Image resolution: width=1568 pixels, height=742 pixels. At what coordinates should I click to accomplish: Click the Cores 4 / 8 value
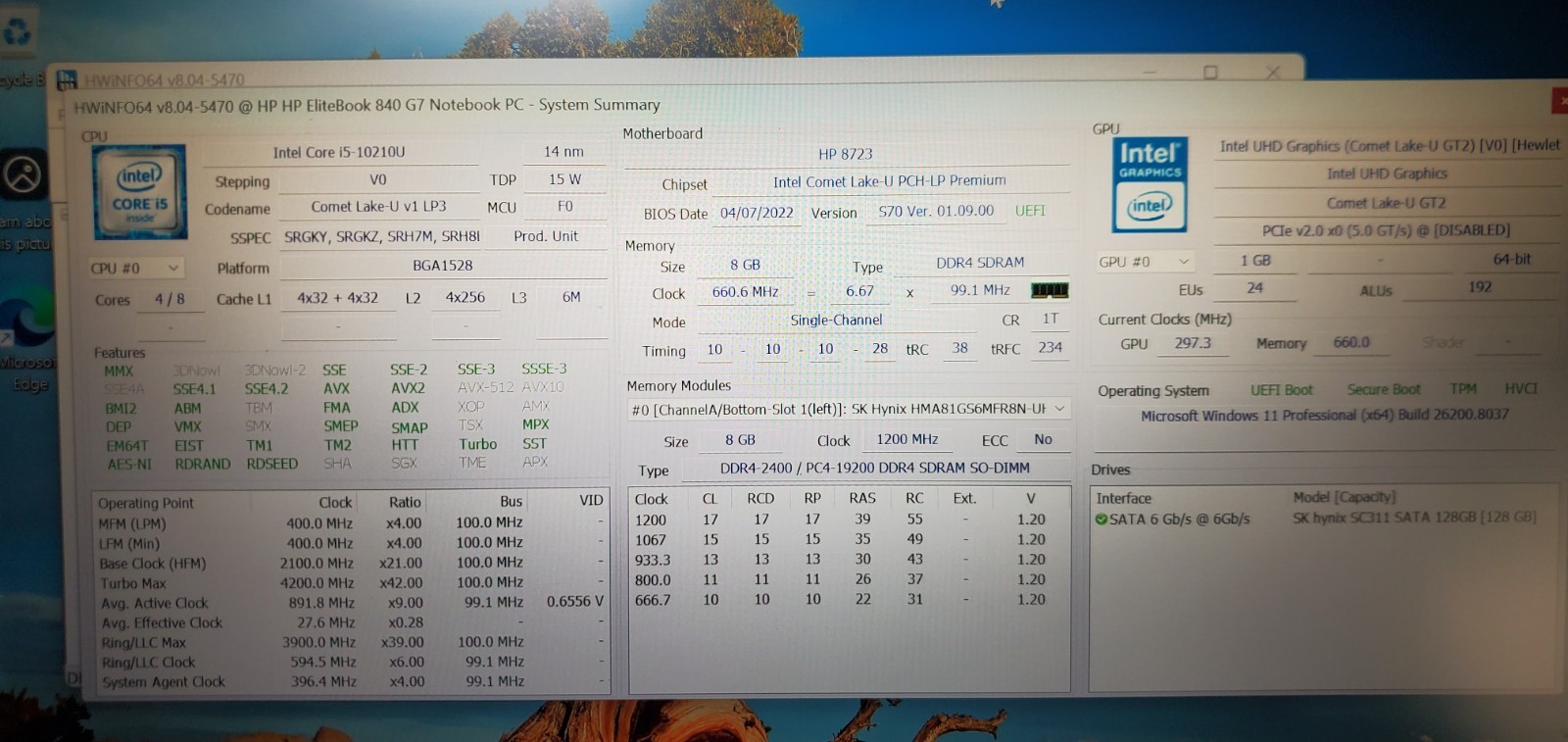click(170, 299)
